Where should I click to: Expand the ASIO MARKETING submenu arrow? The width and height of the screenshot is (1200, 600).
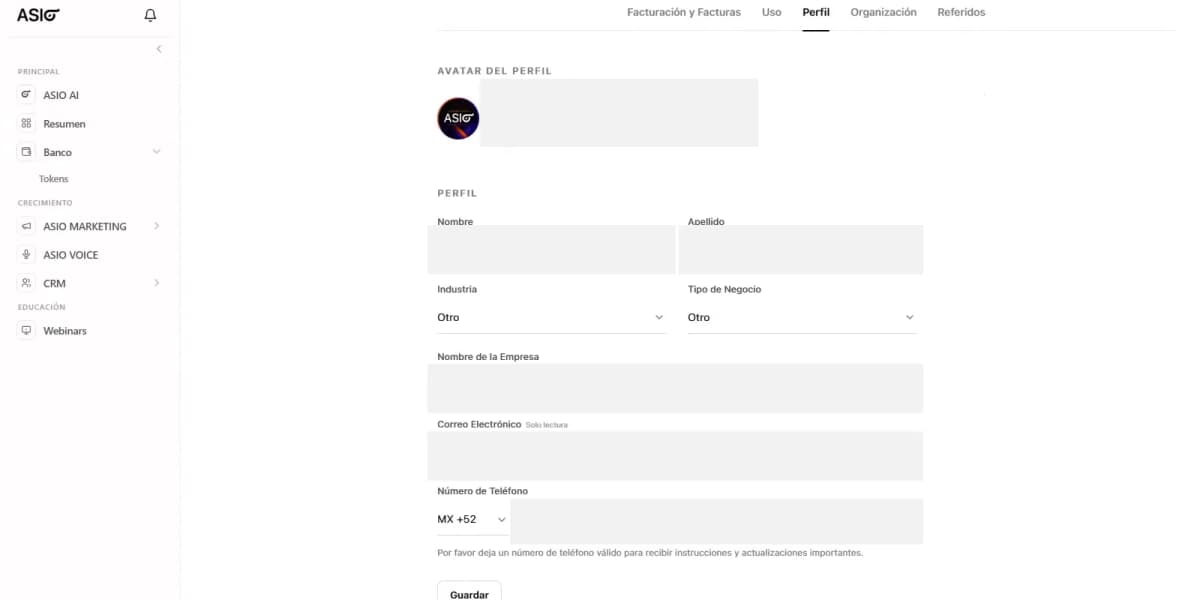pos(157,226)
